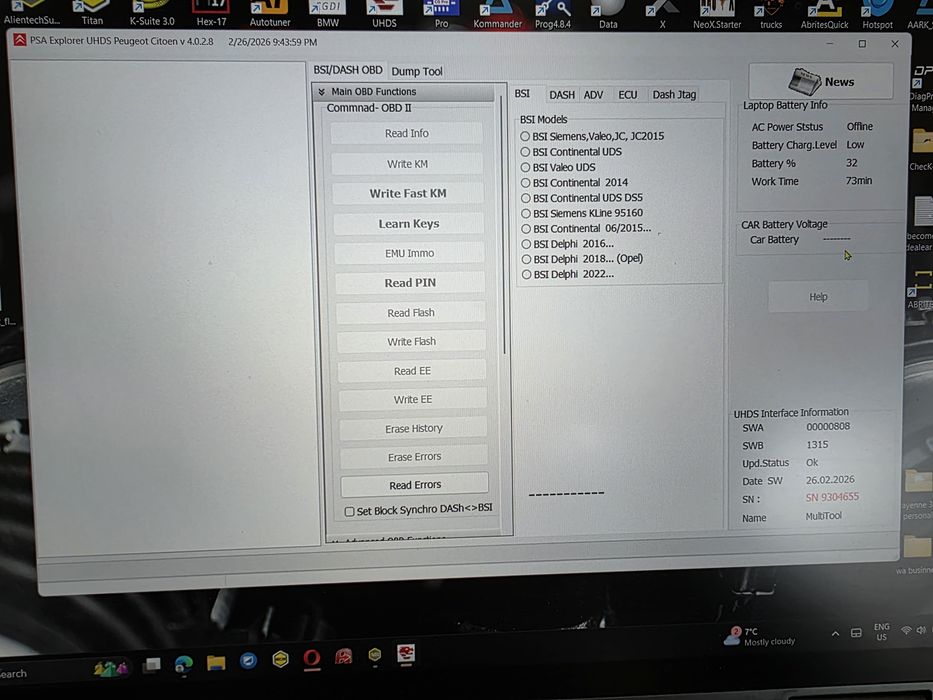The width and height of the screenshot is (933, 700).
Task: Click the PSA Explorer title bar logo
Action: coord(20,40)
